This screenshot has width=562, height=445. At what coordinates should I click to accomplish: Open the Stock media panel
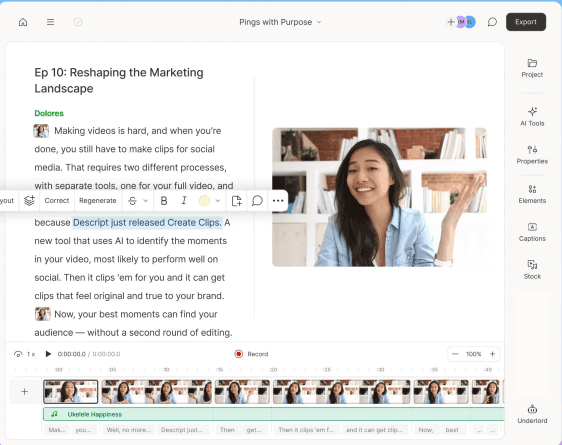pos(532,270)
